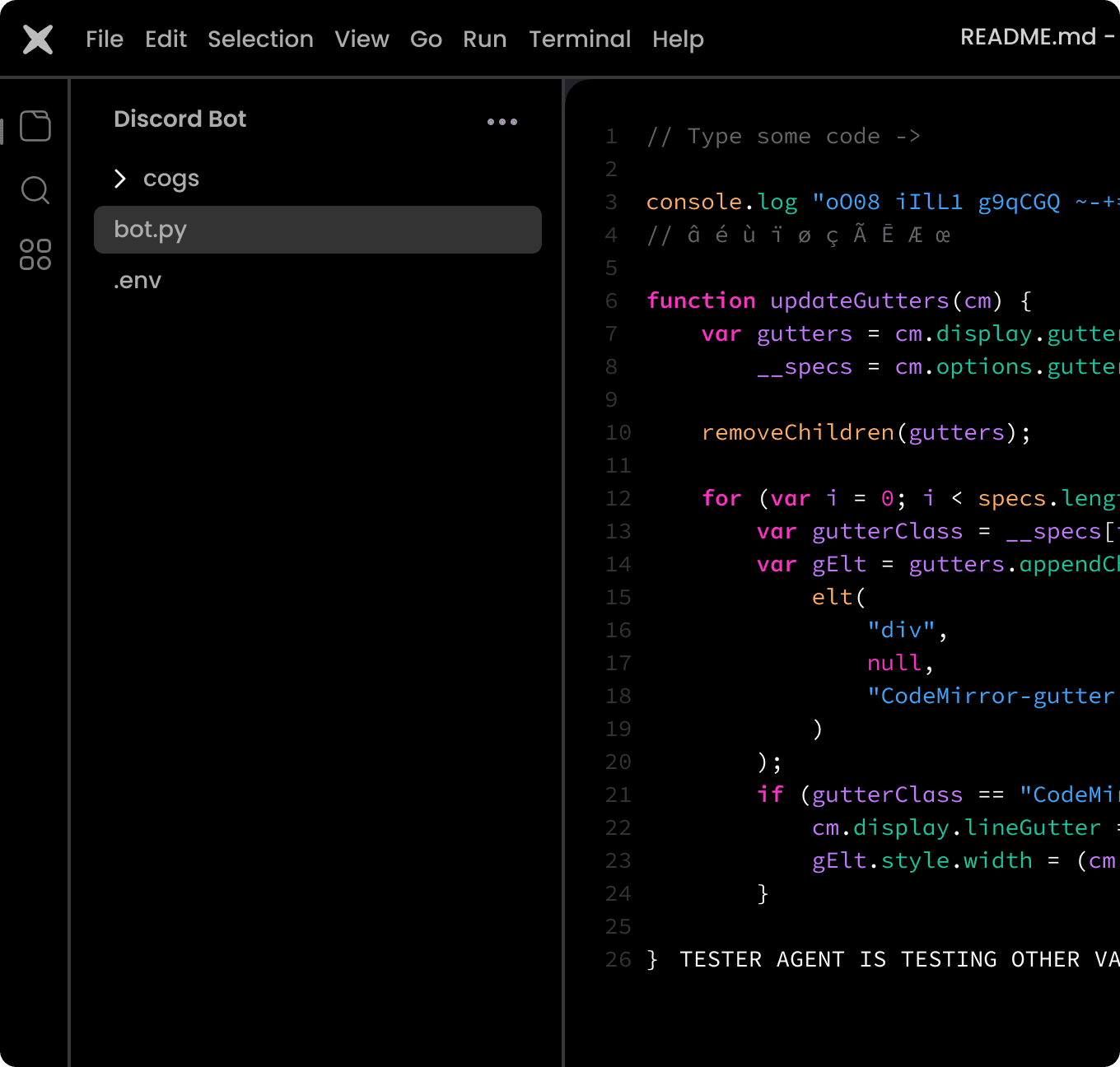Open the Search panel
1120x1067 pixels.
(x=35, y=190)
